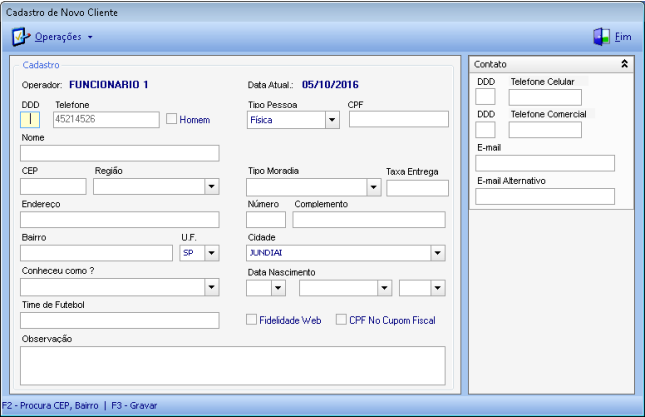Open the Conheceu como dropdown

pyautogui.click(x=211, y=287)
